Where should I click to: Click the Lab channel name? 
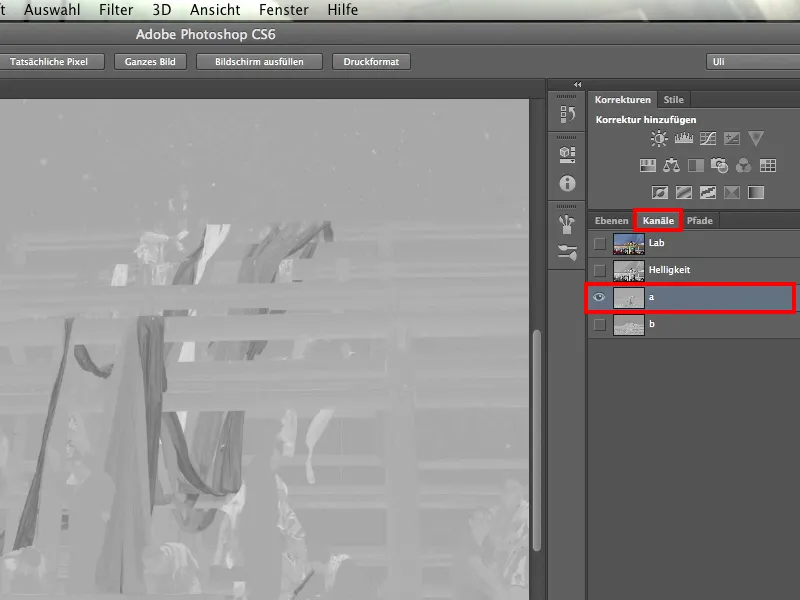click(x=656, y=243)
